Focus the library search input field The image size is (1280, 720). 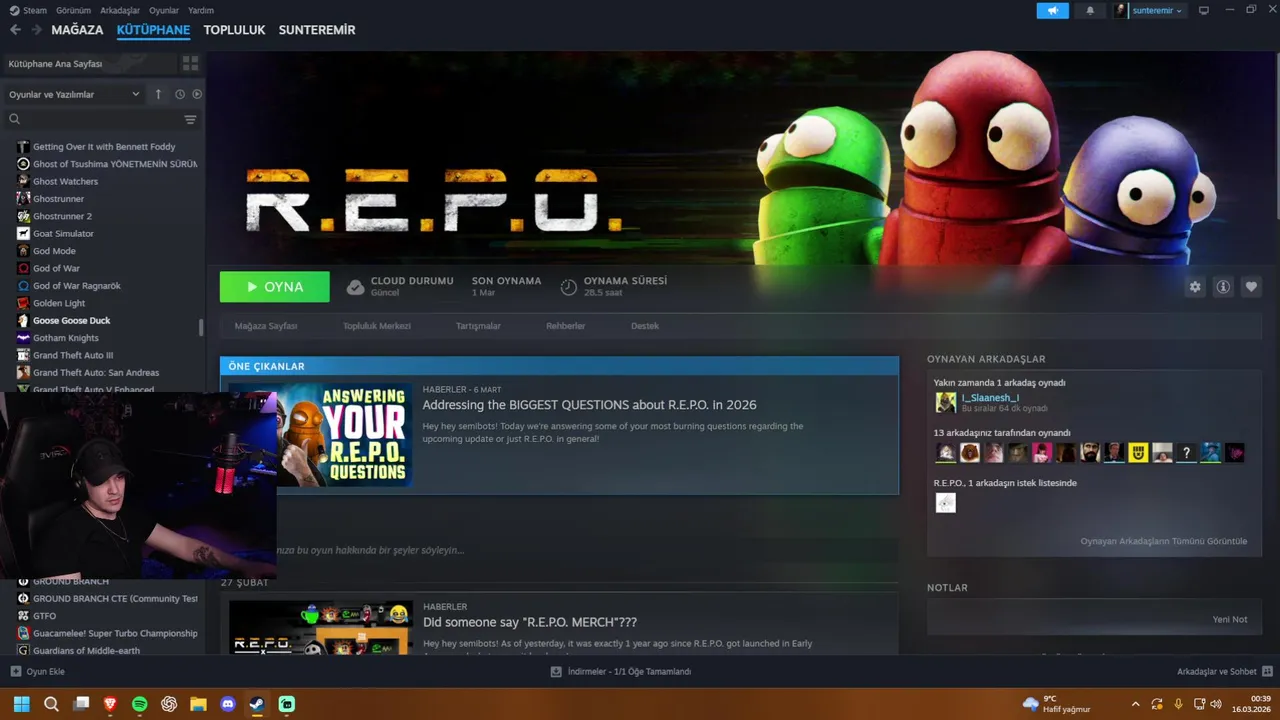[x=100, y=119]
